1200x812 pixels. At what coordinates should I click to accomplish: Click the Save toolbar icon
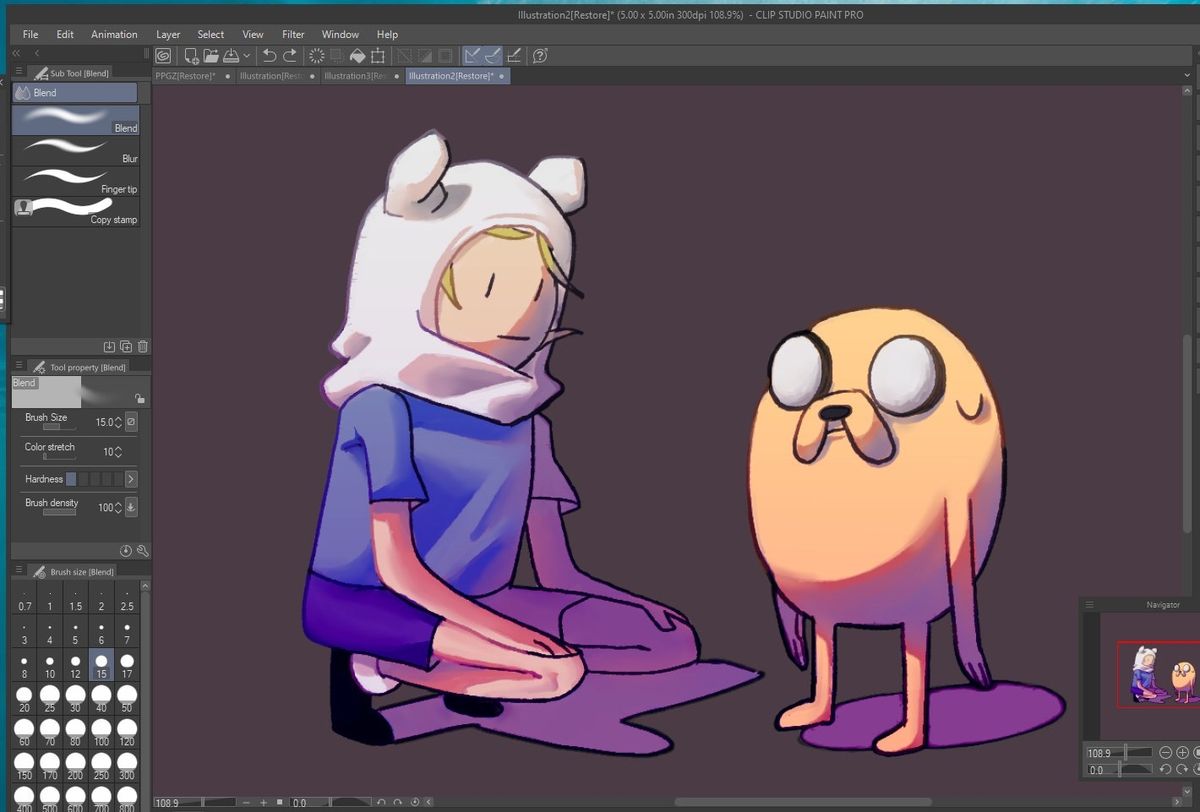click(230, 56)
